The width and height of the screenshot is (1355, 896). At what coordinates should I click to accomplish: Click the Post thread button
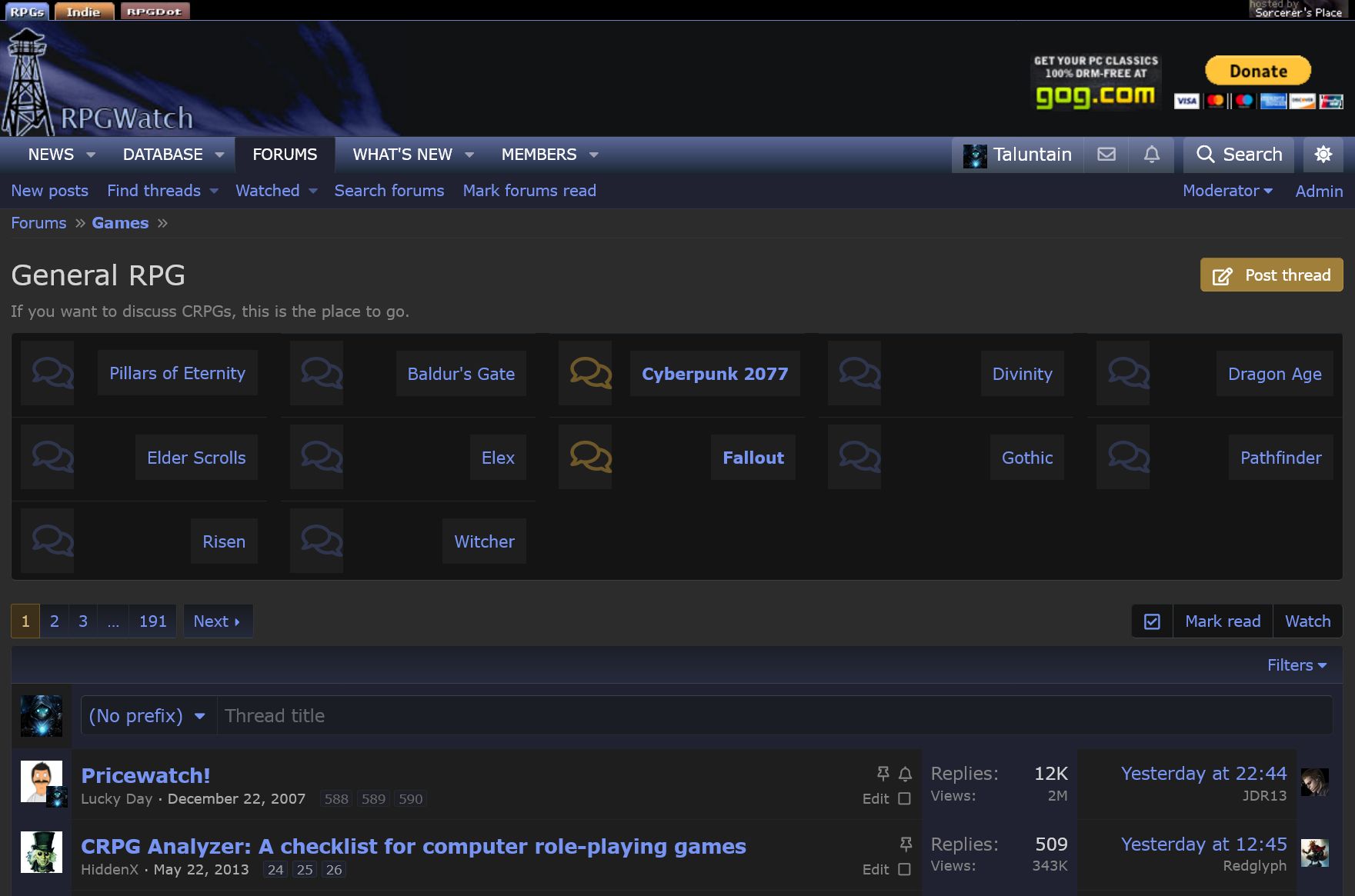pyautogui.click(x=1272, y=275)
